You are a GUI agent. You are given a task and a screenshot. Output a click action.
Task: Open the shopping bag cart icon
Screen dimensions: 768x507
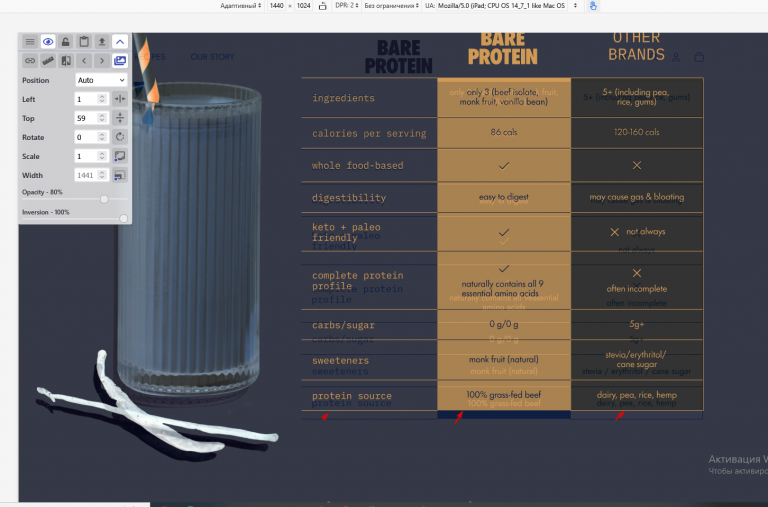pos(699,57)
